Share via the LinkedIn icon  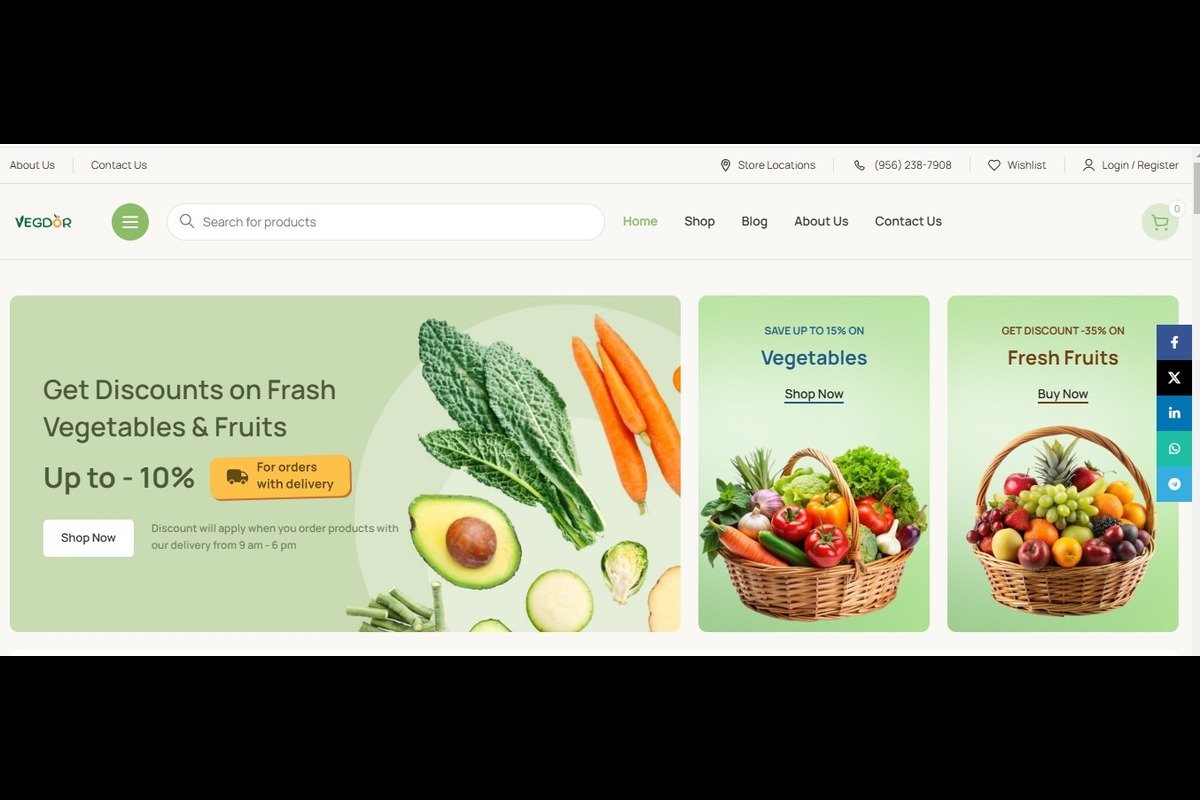pos(1174,413)
